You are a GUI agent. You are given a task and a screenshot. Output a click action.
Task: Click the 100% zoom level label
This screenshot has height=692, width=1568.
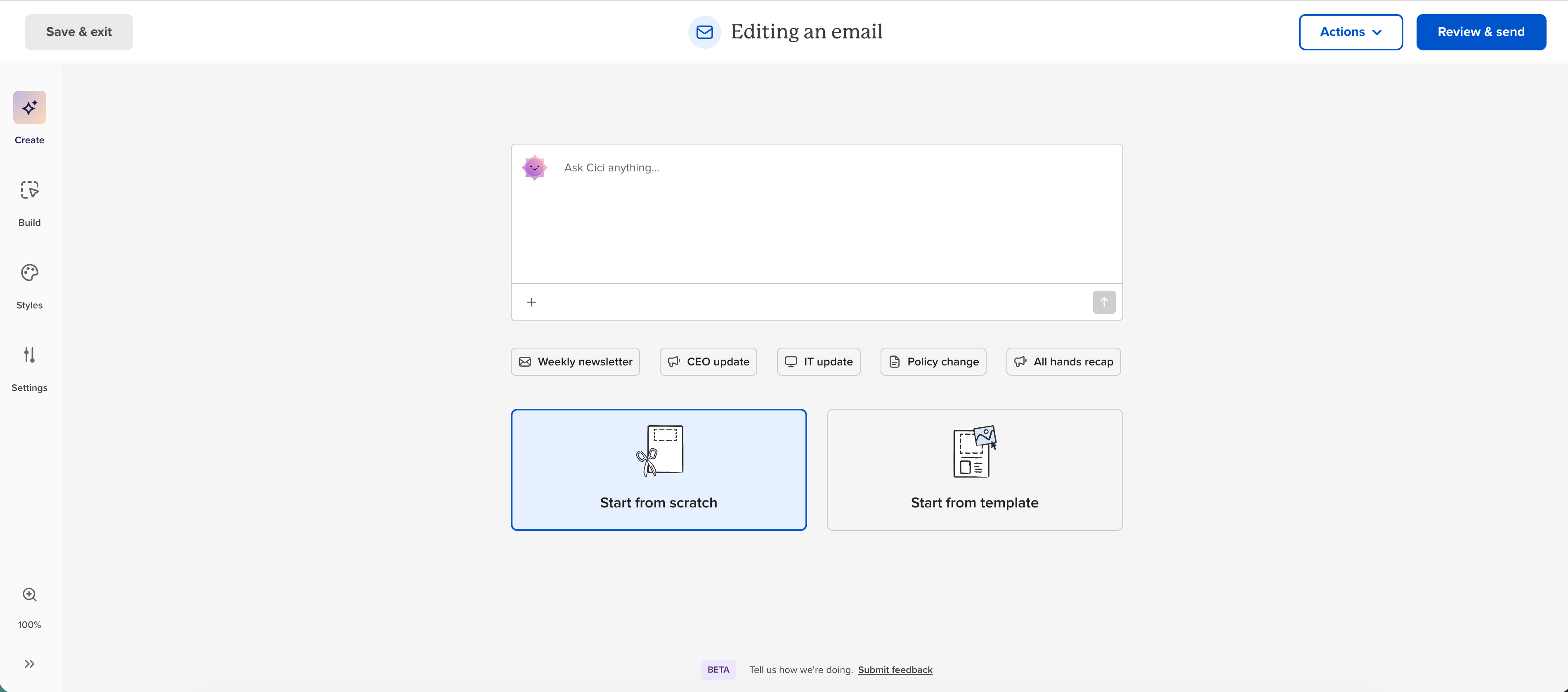click(x=29, y=625)
